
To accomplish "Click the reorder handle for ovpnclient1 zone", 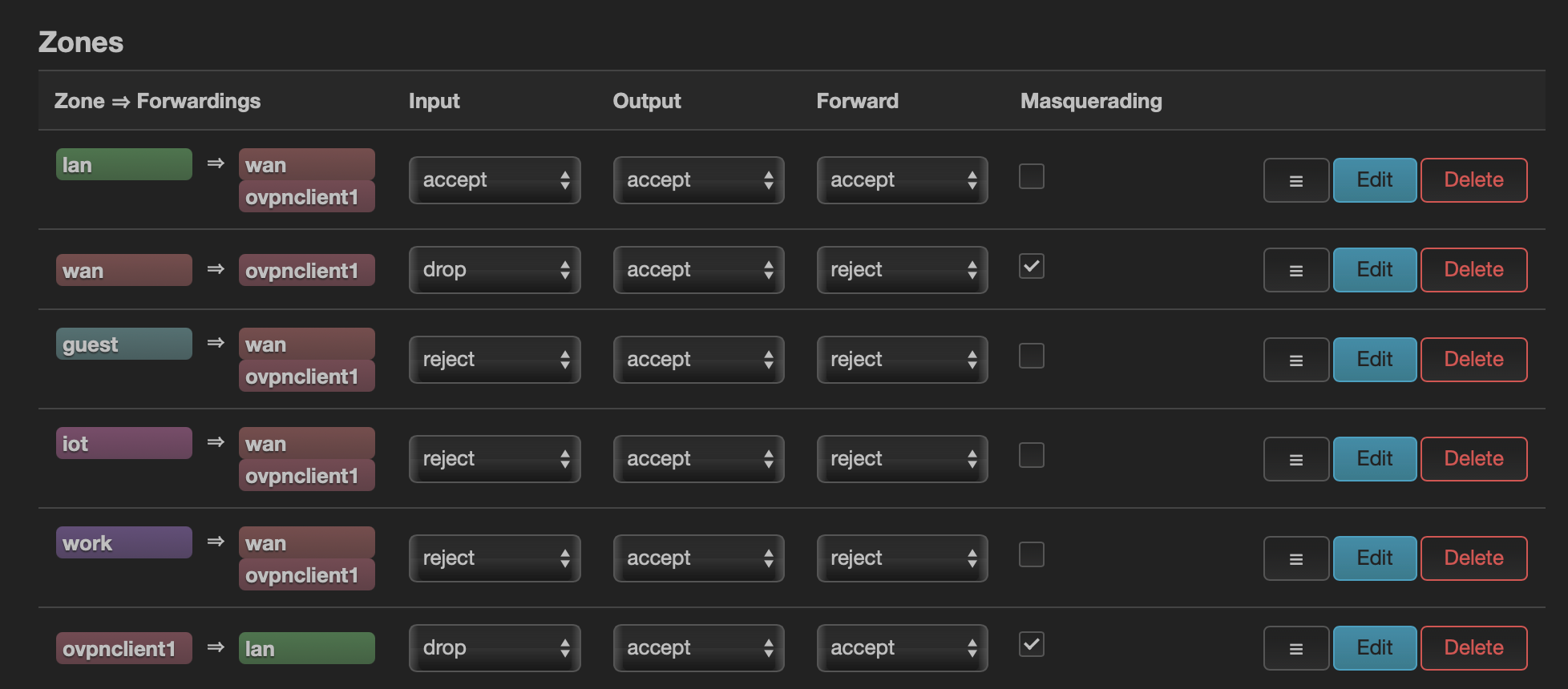I will coord(1295,648).
